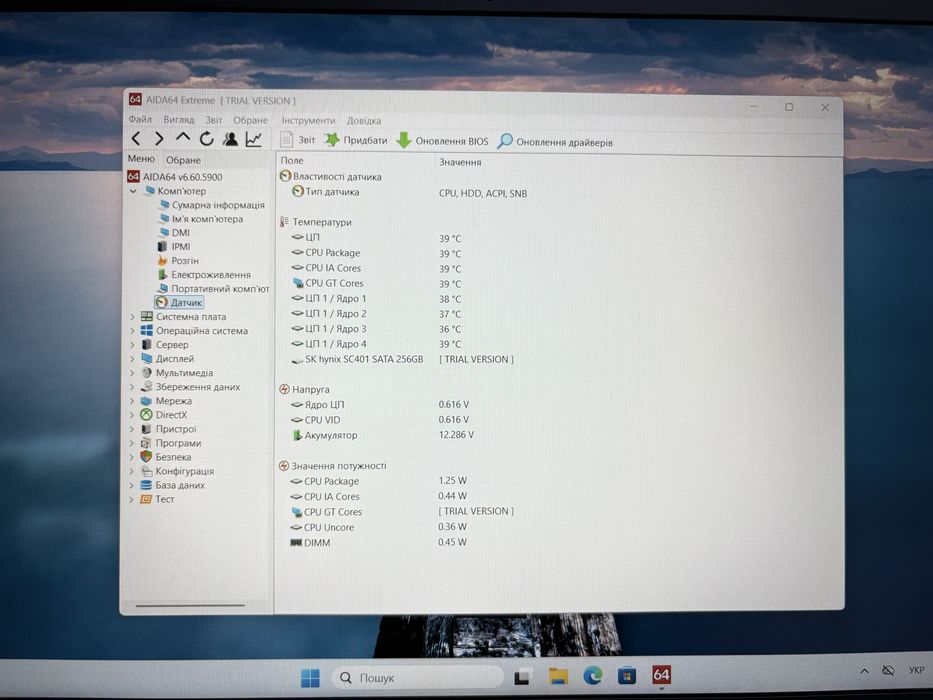Viewport: 933px width, 700px height.
Task: Select the Датчик tree item
Action: click(179, 302)
